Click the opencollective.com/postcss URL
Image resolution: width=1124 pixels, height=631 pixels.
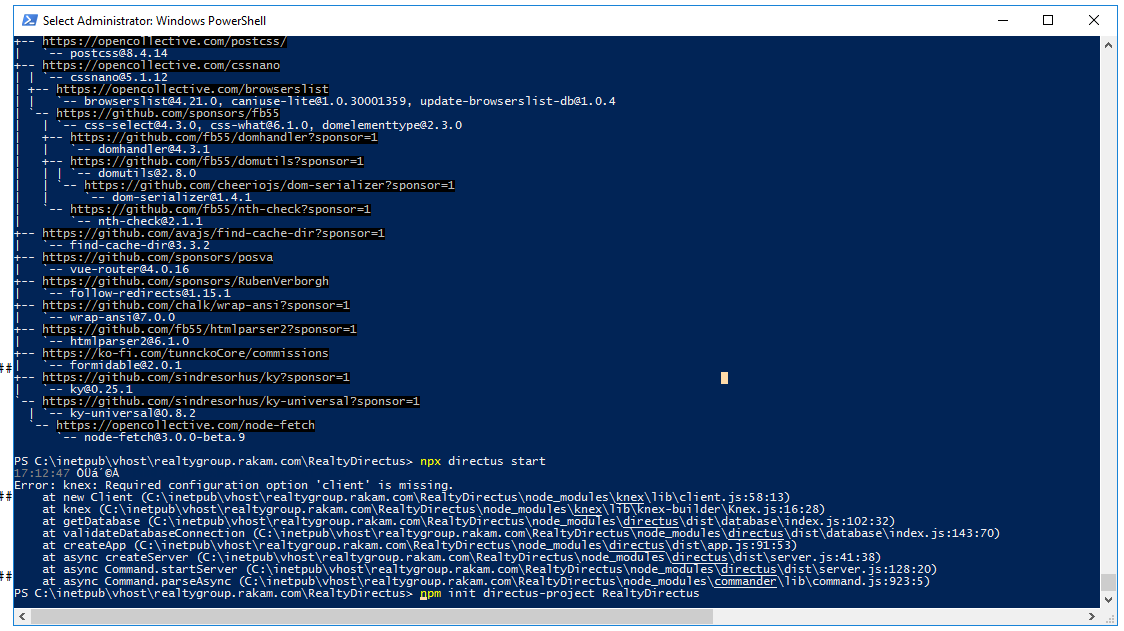(164, 42)
